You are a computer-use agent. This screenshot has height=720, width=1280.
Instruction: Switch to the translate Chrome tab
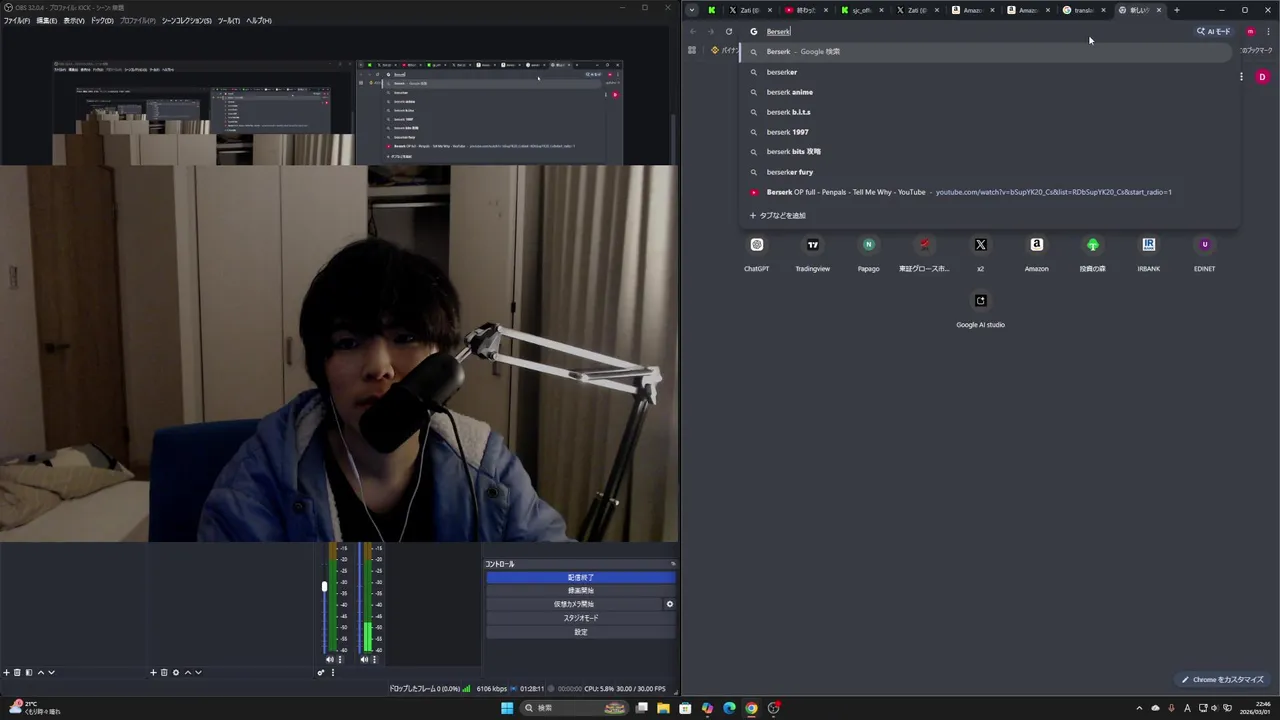1084,10
